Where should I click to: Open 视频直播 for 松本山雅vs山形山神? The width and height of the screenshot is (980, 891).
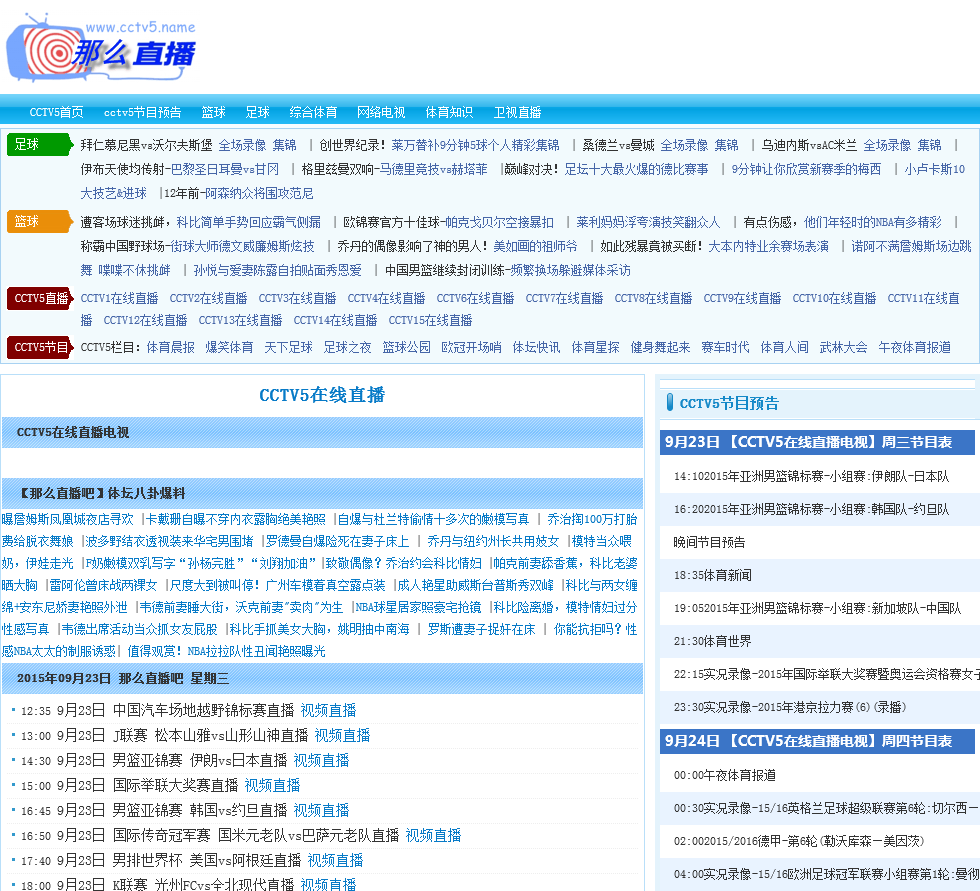point(342,735)
